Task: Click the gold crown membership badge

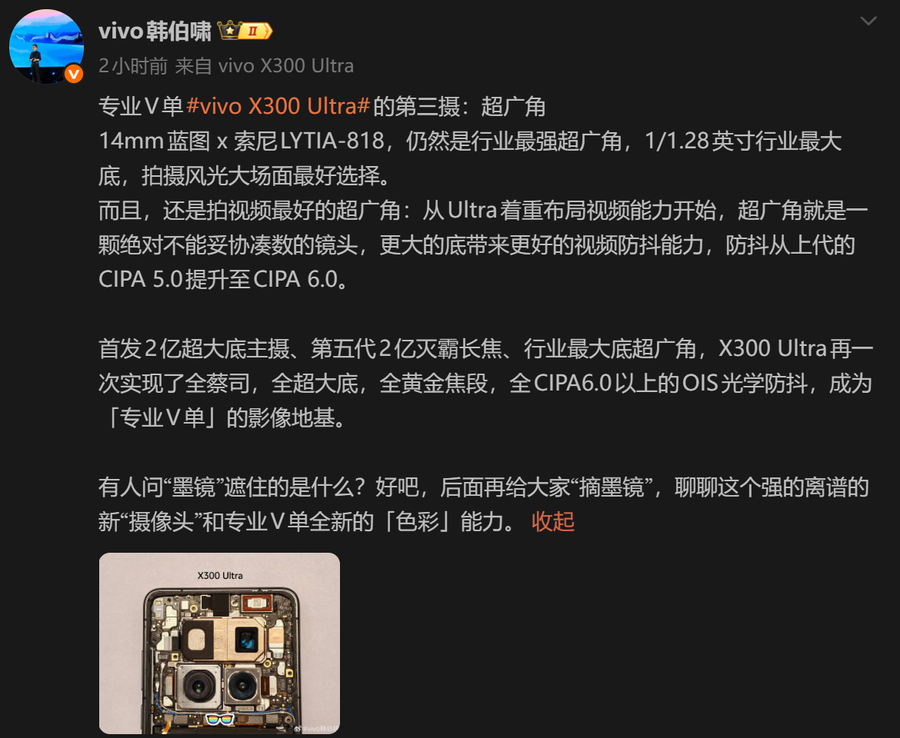Action: [x=230, y=30]
